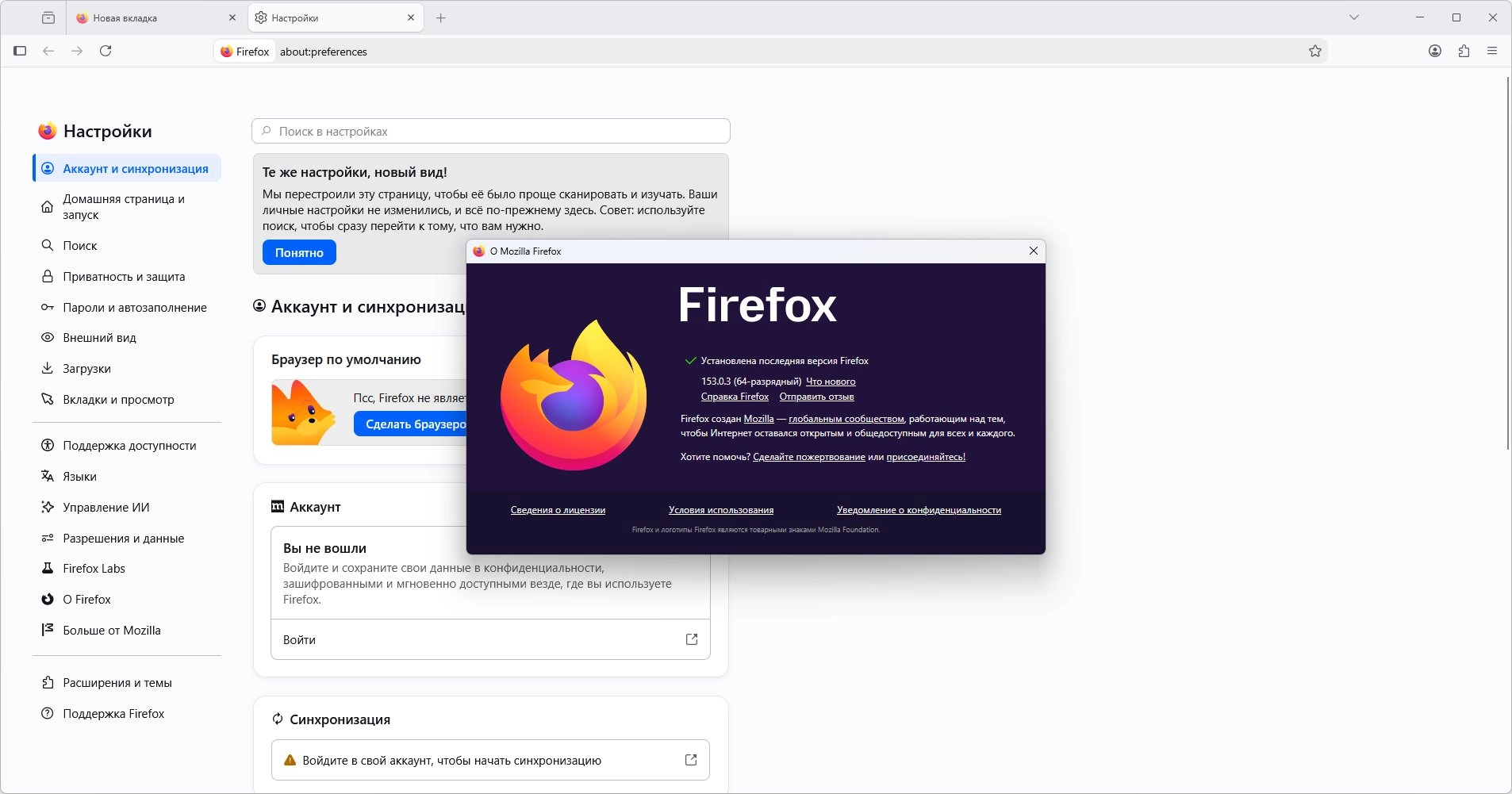Click the external link icon in sync row
Screen dimensions: 1512x794
pos(691,760)
